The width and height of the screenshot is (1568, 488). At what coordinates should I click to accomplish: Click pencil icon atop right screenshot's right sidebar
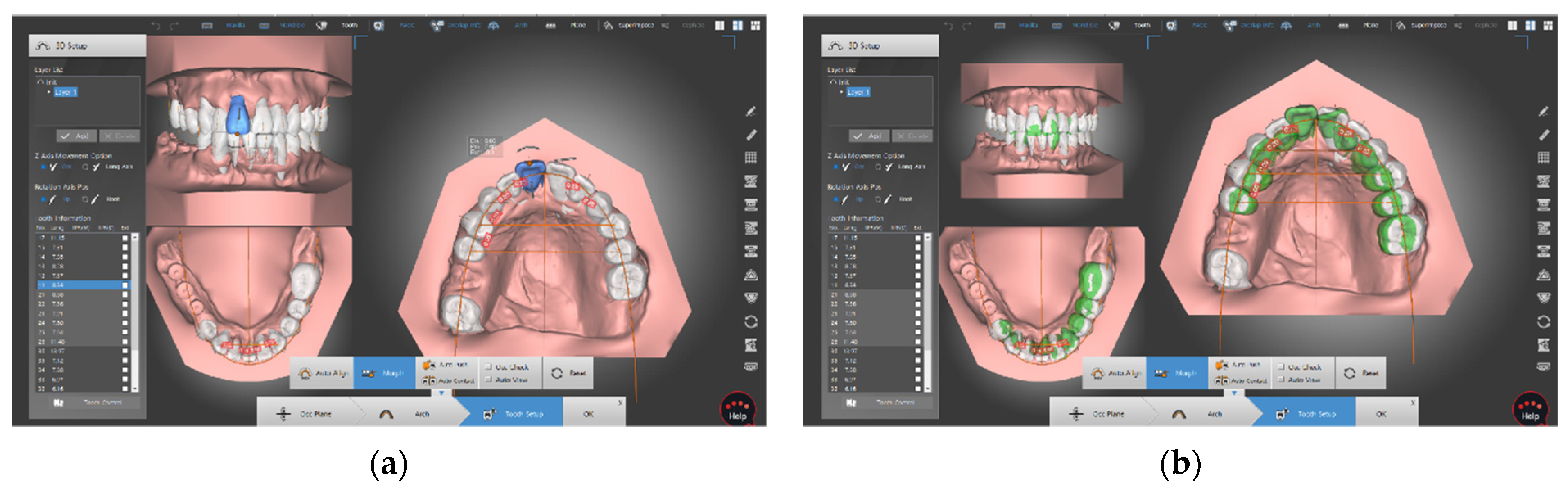(x=1543, y=112)
